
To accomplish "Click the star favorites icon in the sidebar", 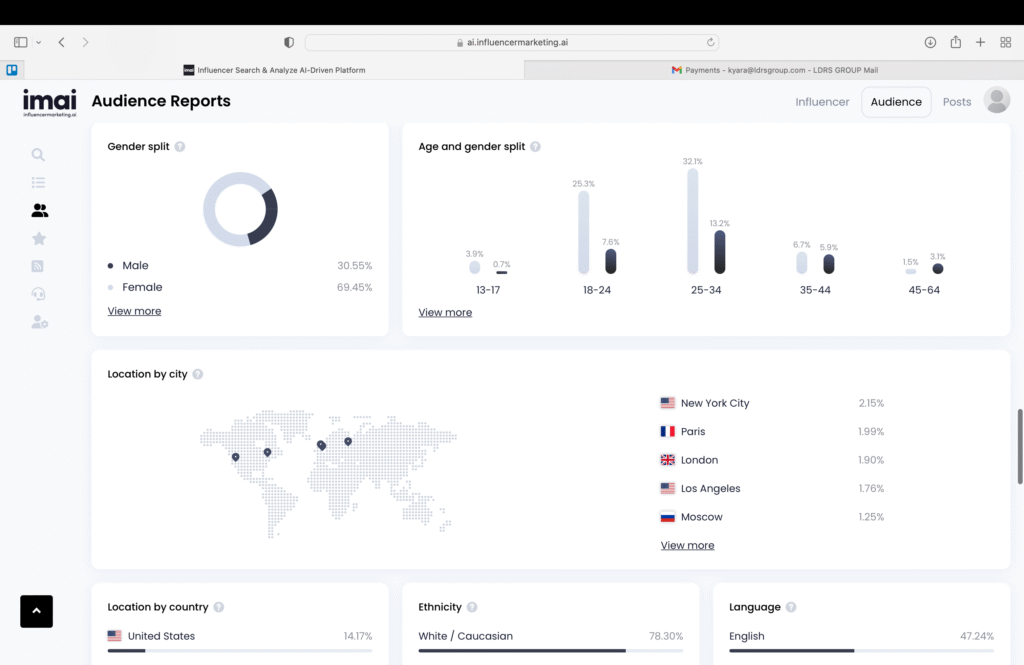I will coord(38,238).
